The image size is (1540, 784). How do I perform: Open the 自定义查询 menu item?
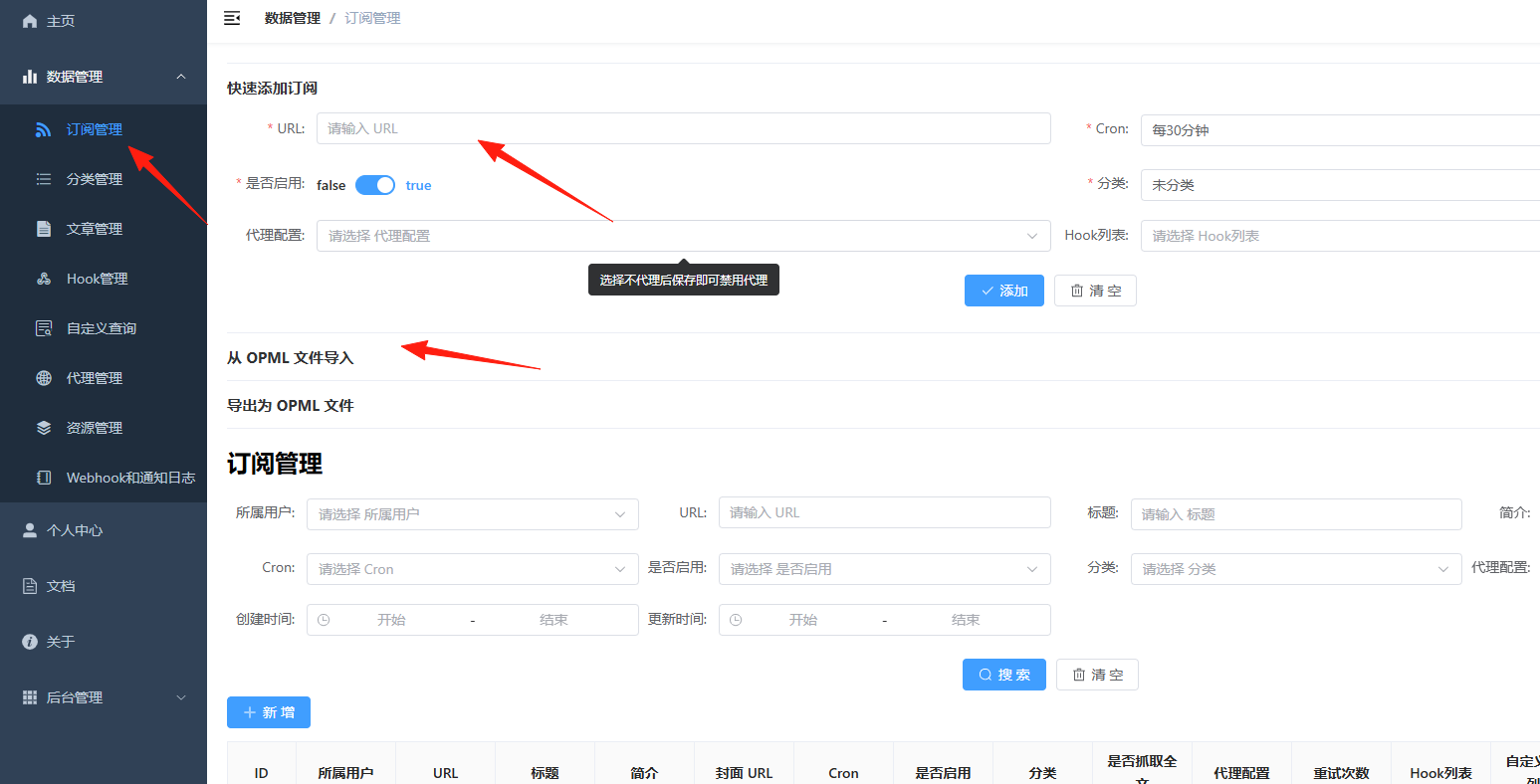104,328
